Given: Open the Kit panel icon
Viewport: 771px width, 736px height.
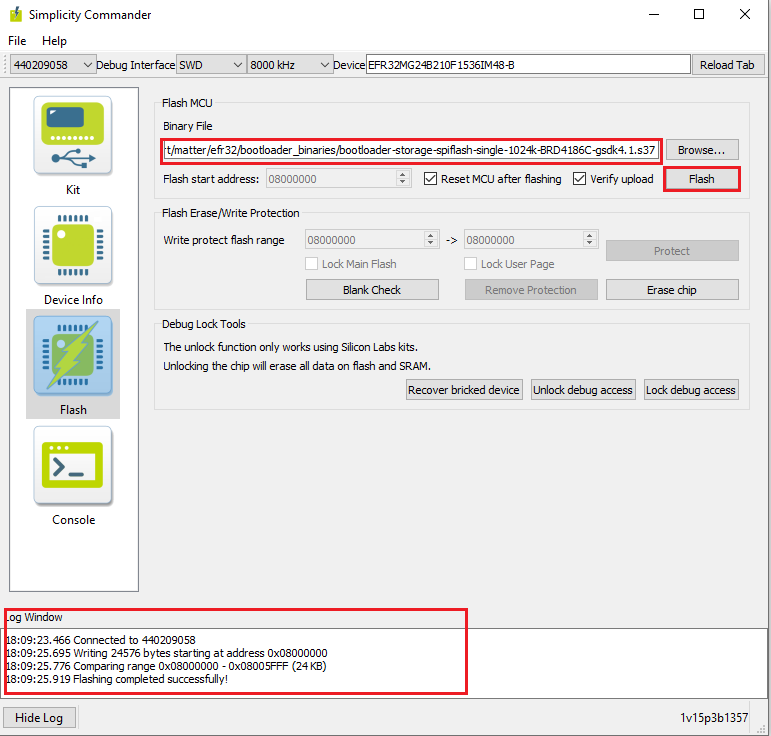Looking at the screenshot, I should [74, 136].
